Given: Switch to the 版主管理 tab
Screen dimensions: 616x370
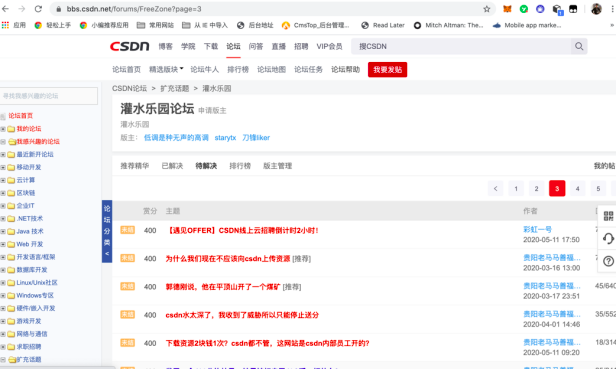Looking at the screenshot, I should coord(277,166).
